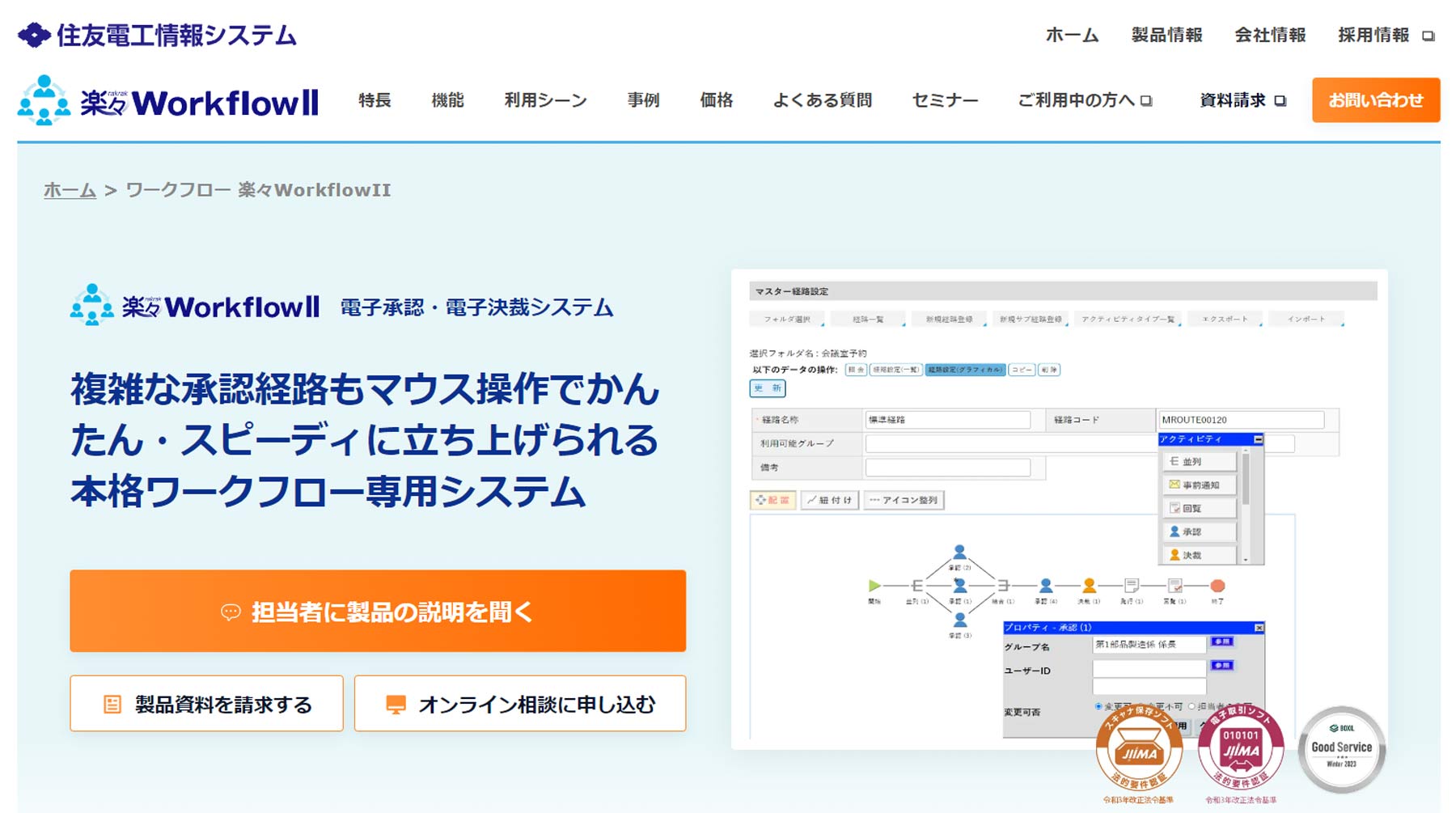
Task: Click 並列 (1) branch node in diagram
Action: (x=916, y=585)
